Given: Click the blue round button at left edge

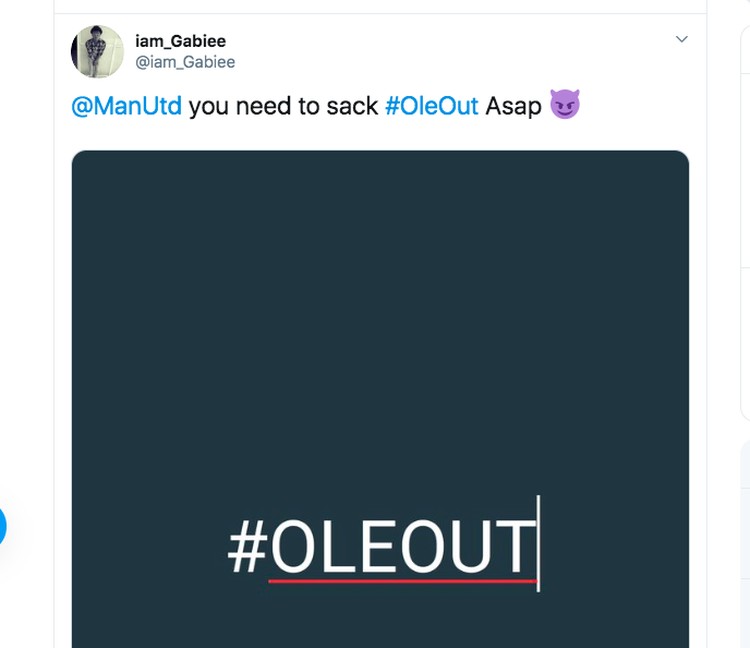Looking at the screenshot, I should [1, 526].
